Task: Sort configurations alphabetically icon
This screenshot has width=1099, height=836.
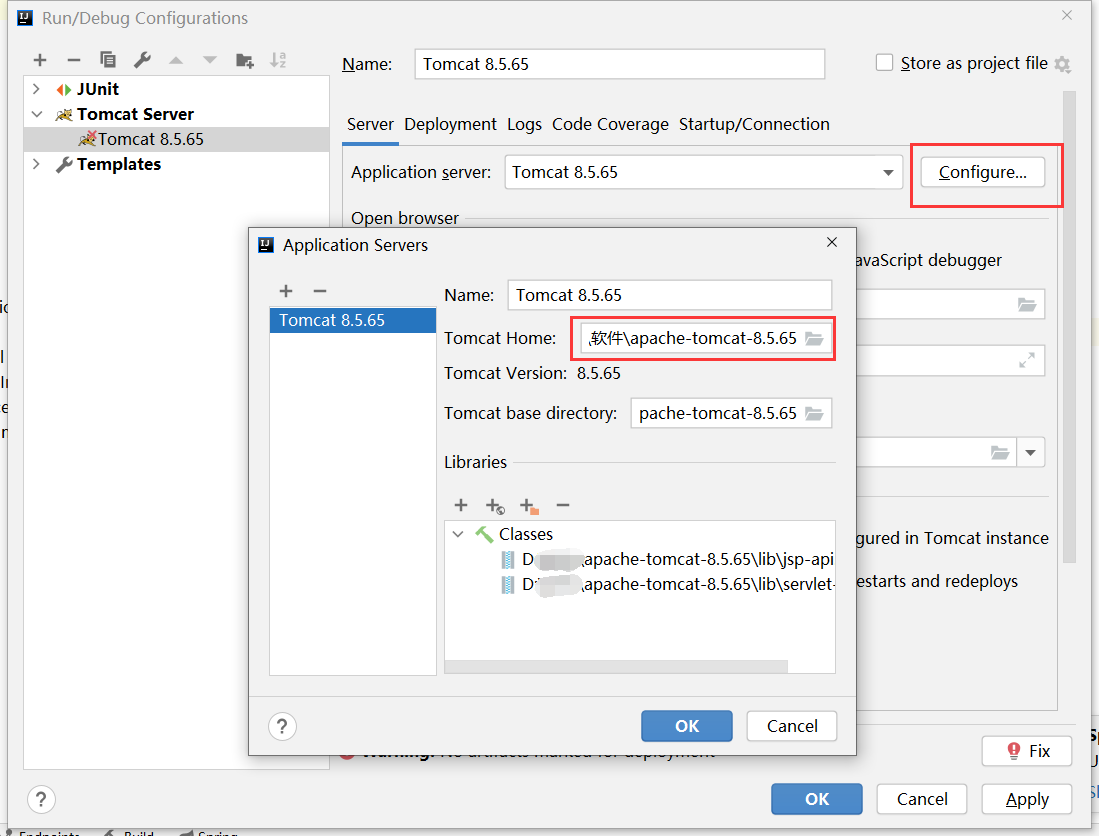Action: [278, 60]
